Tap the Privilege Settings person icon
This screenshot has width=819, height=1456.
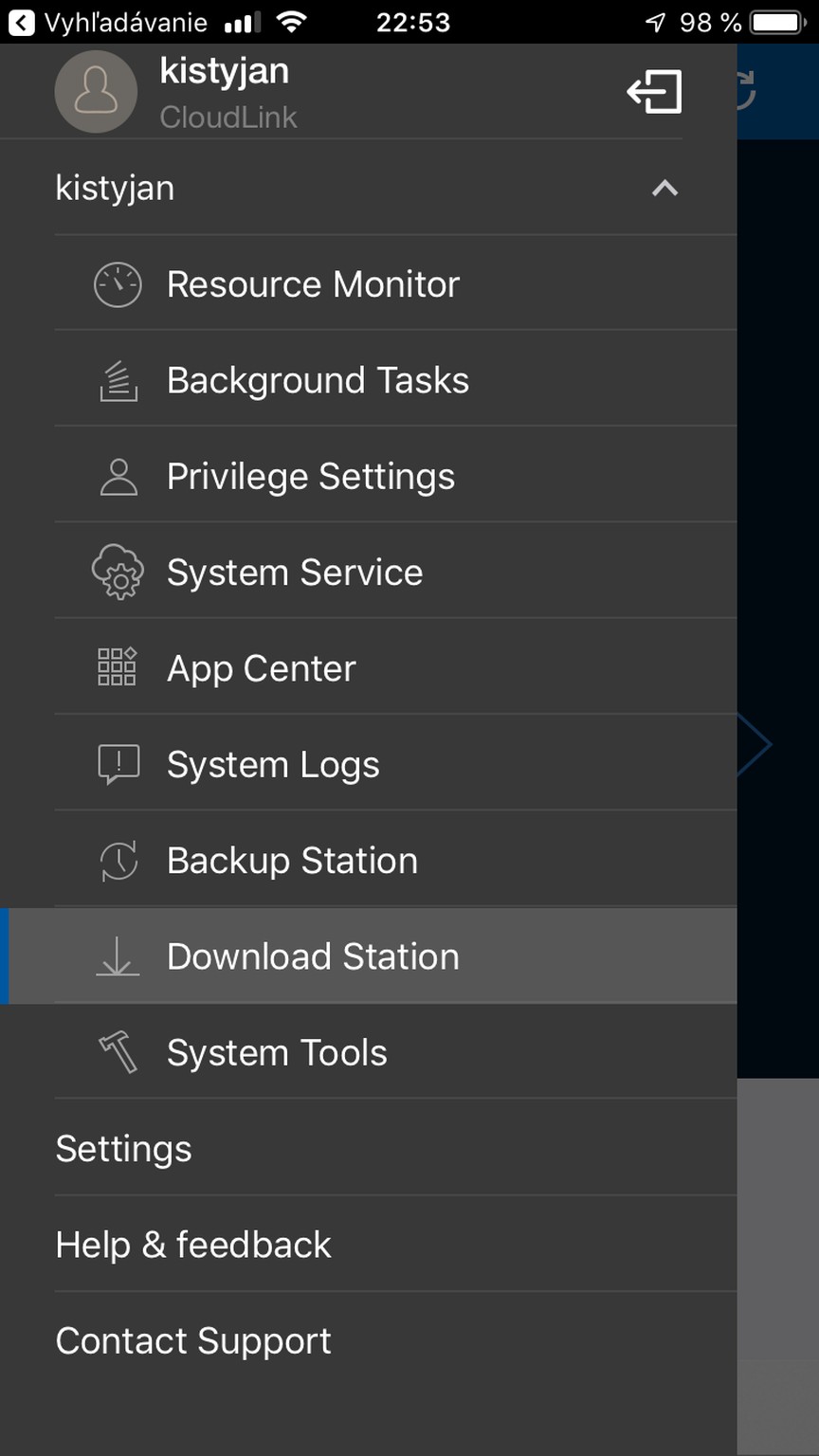pos(118,477)
